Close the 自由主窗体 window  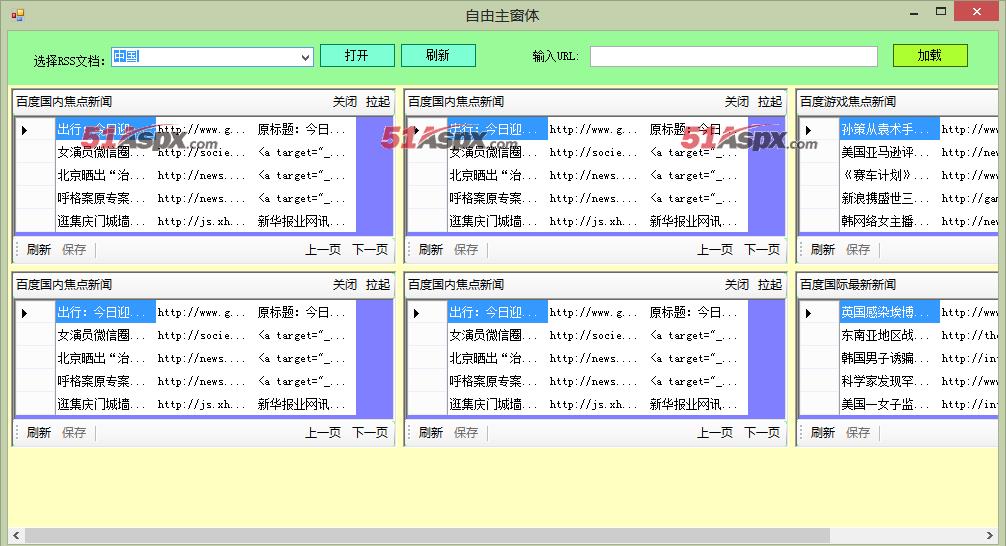tap(977, 12)
